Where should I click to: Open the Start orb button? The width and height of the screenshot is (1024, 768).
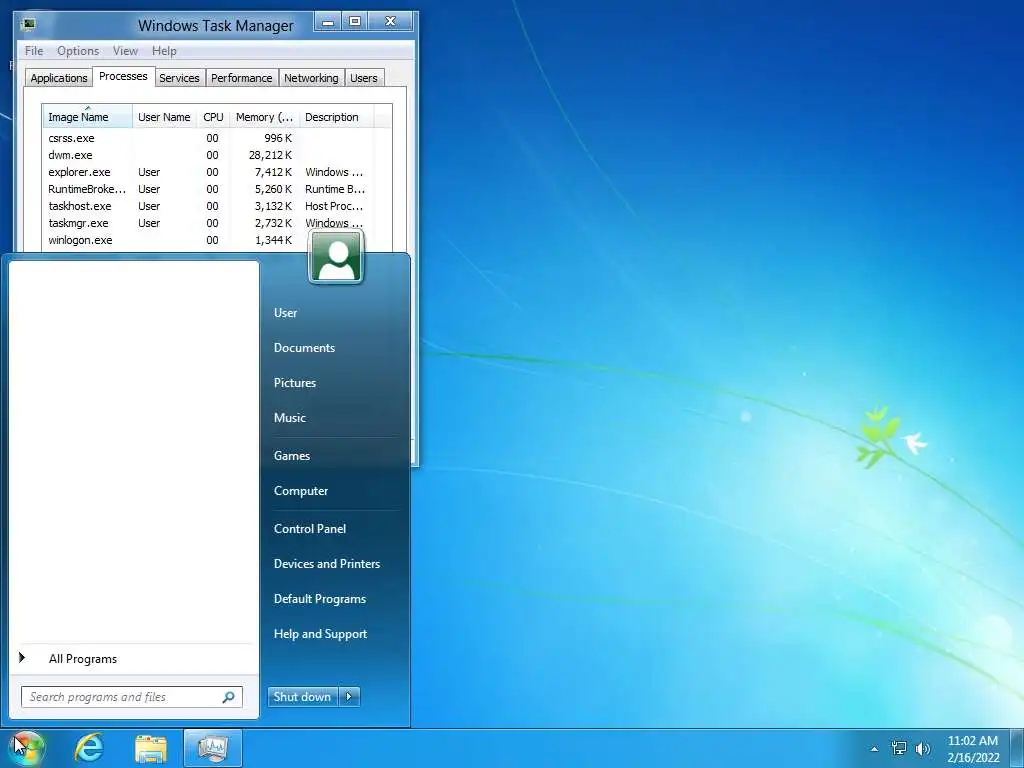pyautogui.click(x=26, y=748)
